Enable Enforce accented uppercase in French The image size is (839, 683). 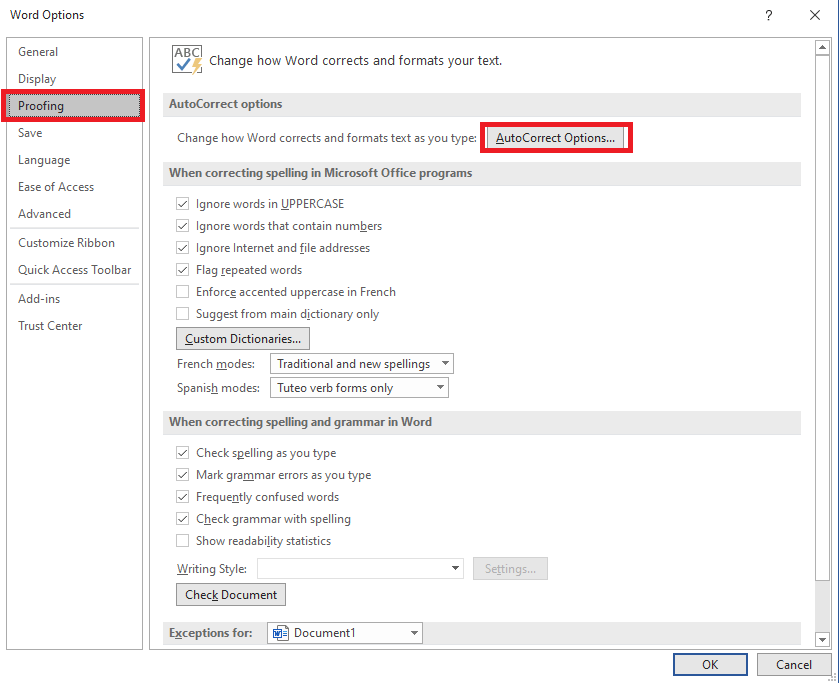(x=182, y=292)
